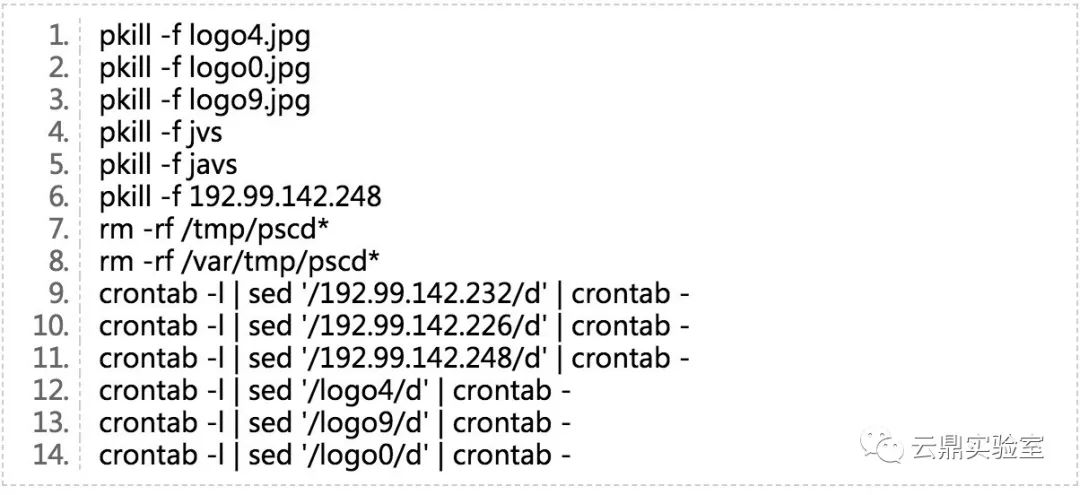Click the 'pkill -f logo9.jpg' line
Viewport: 1080px width, 495px height.
click(x=205, y=102)
